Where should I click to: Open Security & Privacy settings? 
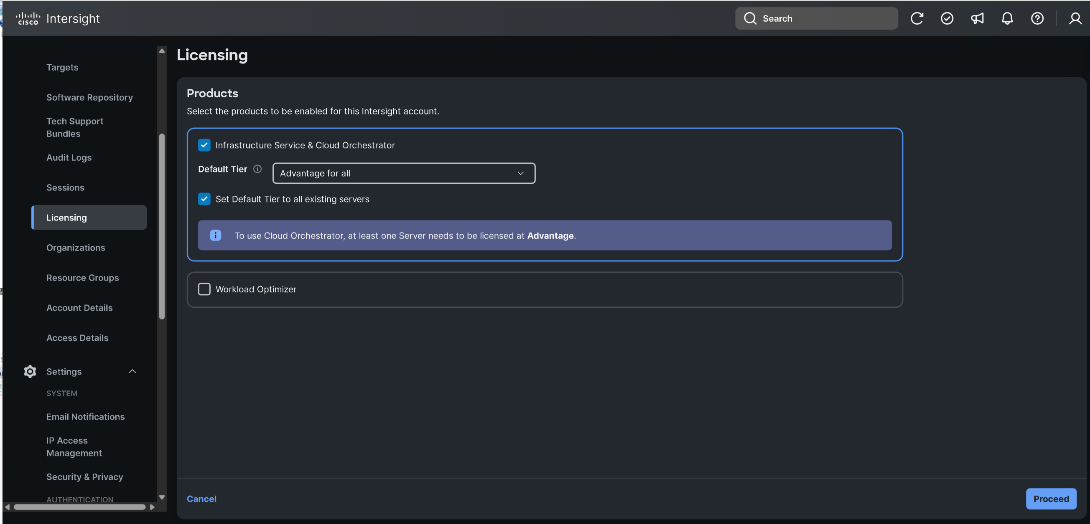pyautogui.click(x=85, y=477)
